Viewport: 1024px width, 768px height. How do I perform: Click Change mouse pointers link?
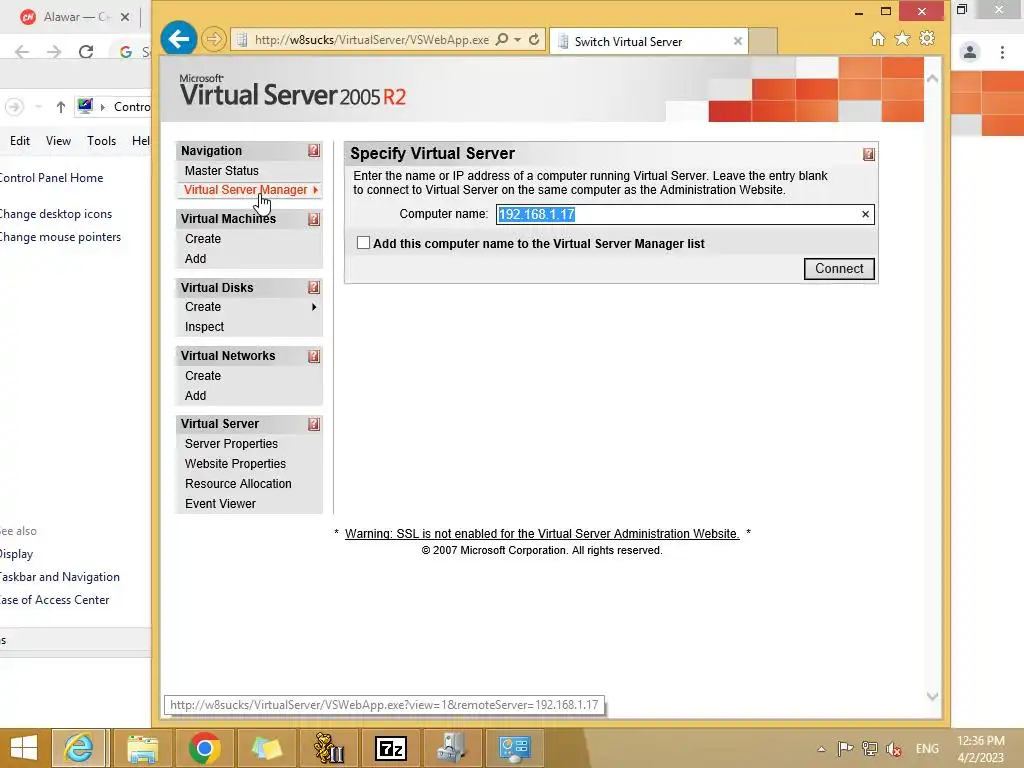click(x=60, y=237)
